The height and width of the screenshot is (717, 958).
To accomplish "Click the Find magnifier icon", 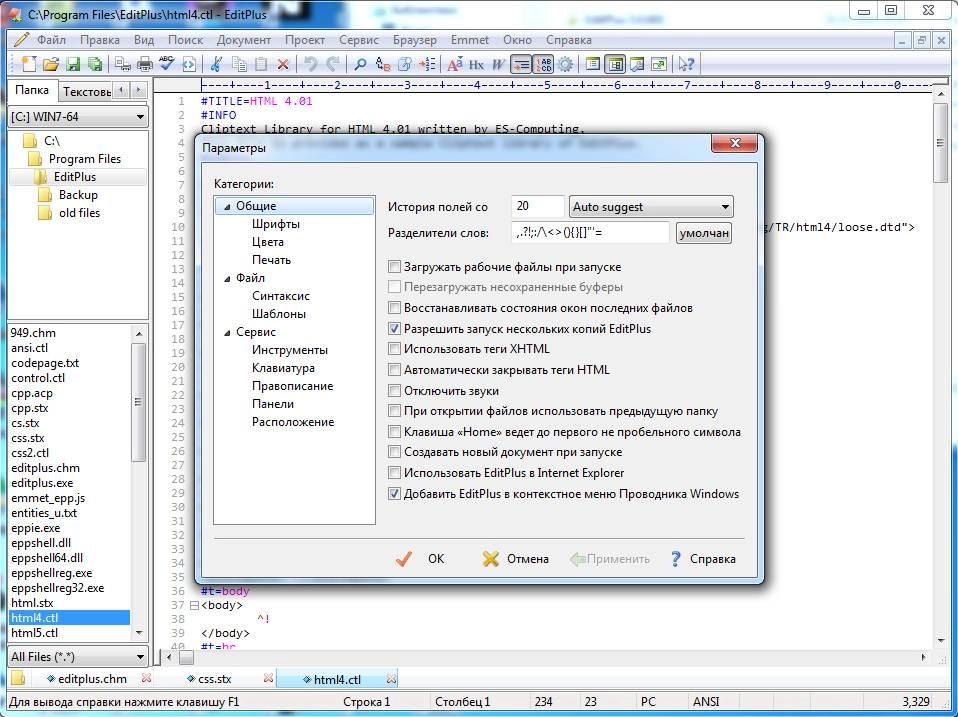I will [x=360, y=64].
